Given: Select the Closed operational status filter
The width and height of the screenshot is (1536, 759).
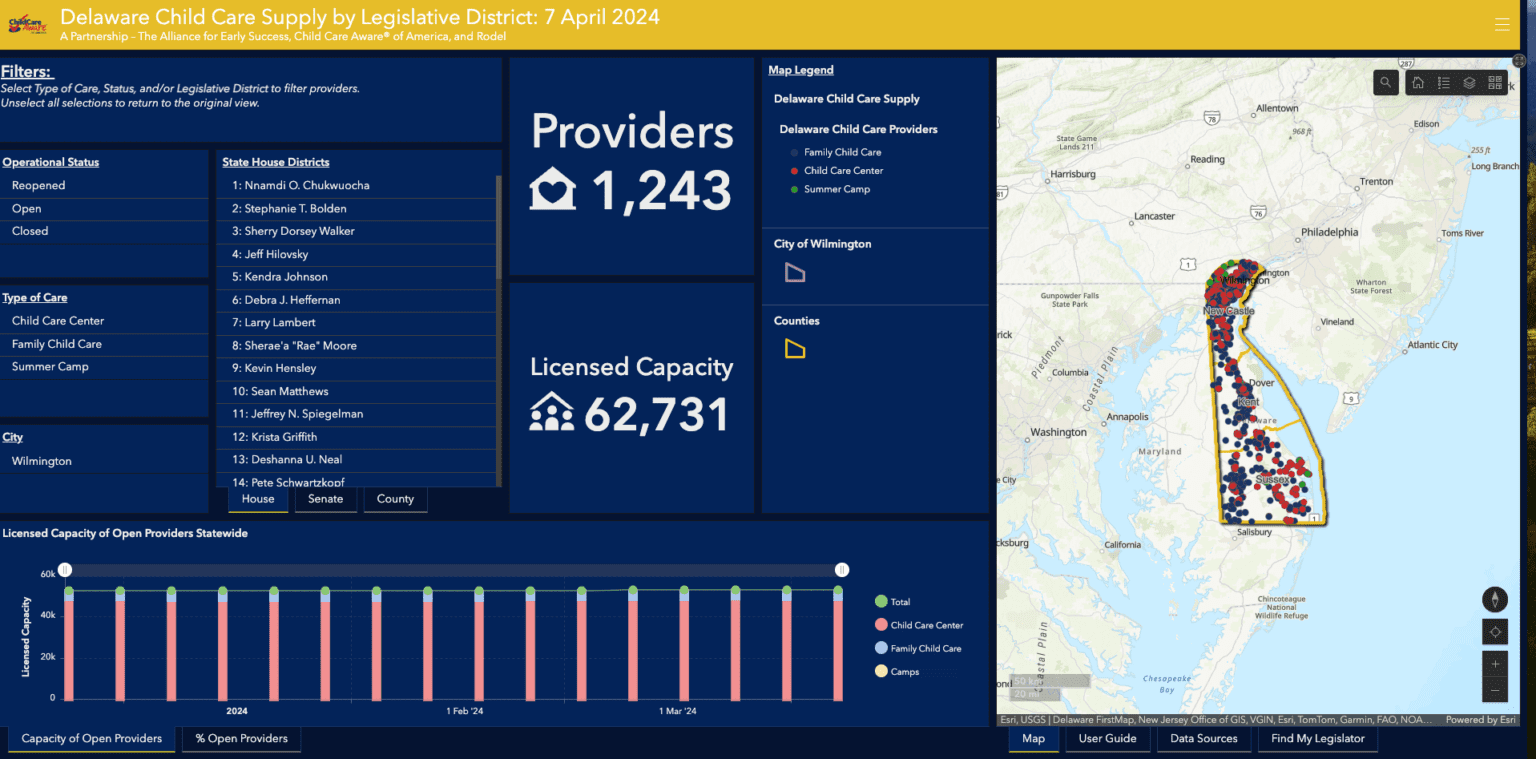Looking at the screenshot, I should pos(29,231).
